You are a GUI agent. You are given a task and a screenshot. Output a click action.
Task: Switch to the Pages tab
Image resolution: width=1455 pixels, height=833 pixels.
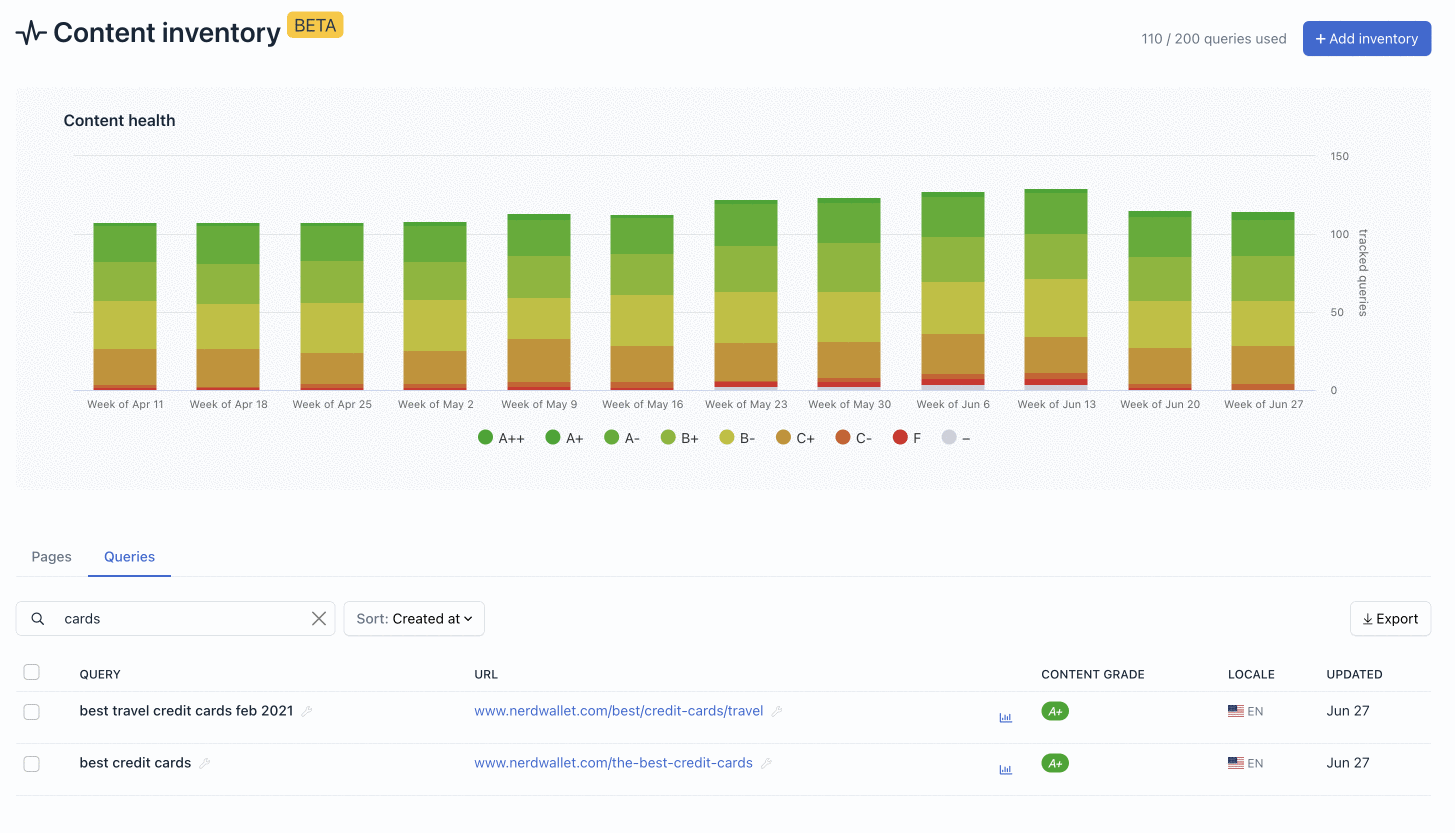tap(52, 557)
